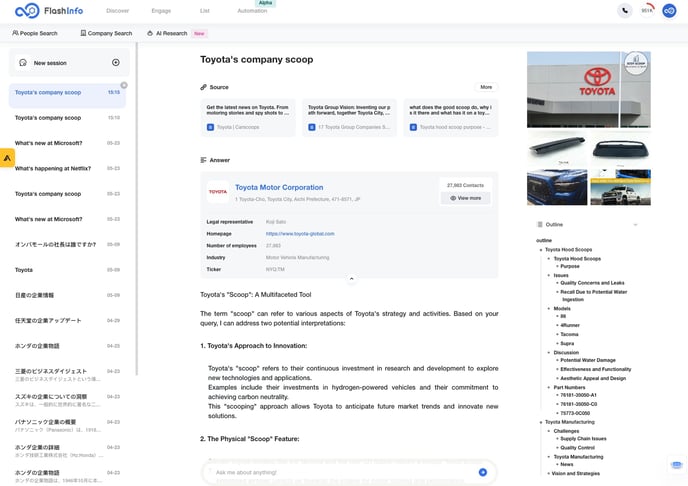
Task: Click the large Toyota dealership image
Action: (589, 89)
